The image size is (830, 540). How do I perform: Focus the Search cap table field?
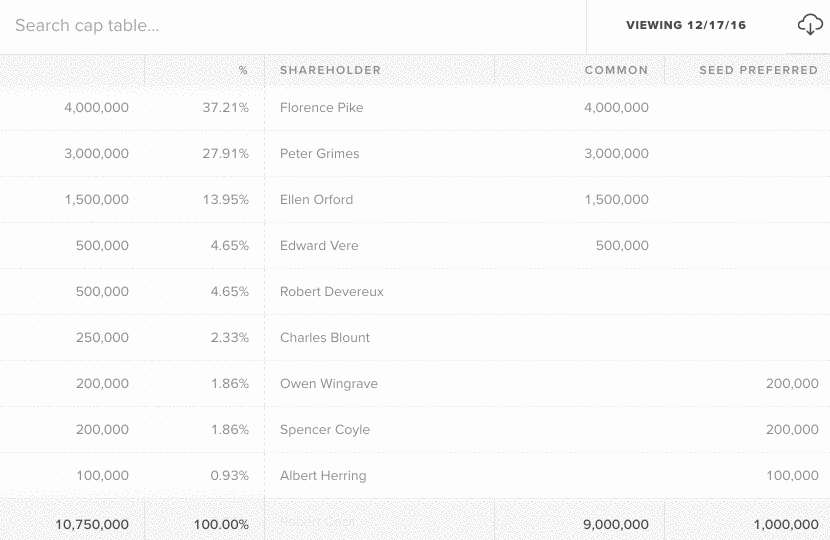[290, 26]
